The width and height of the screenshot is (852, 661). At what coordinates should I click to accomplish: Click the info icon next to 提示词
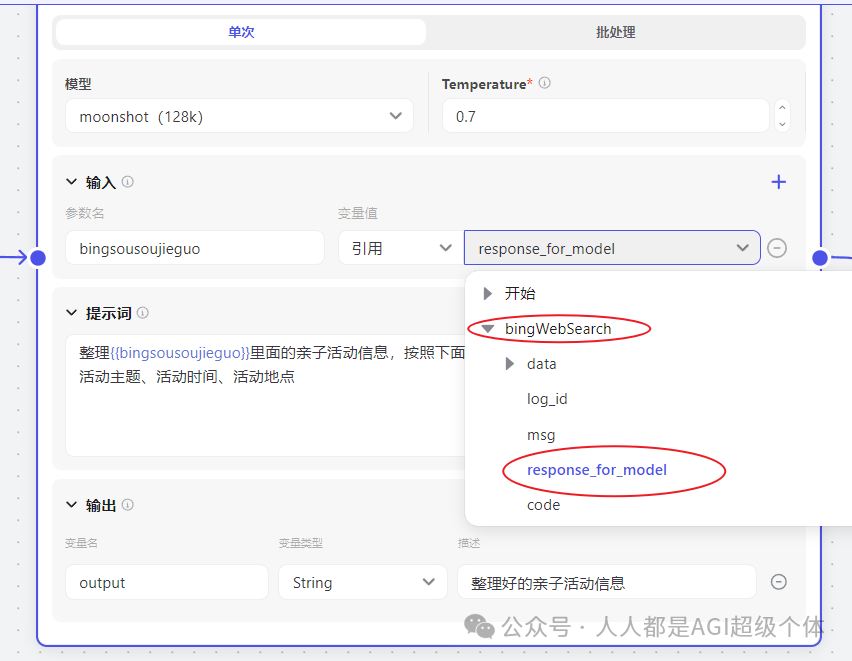point(143,313)
